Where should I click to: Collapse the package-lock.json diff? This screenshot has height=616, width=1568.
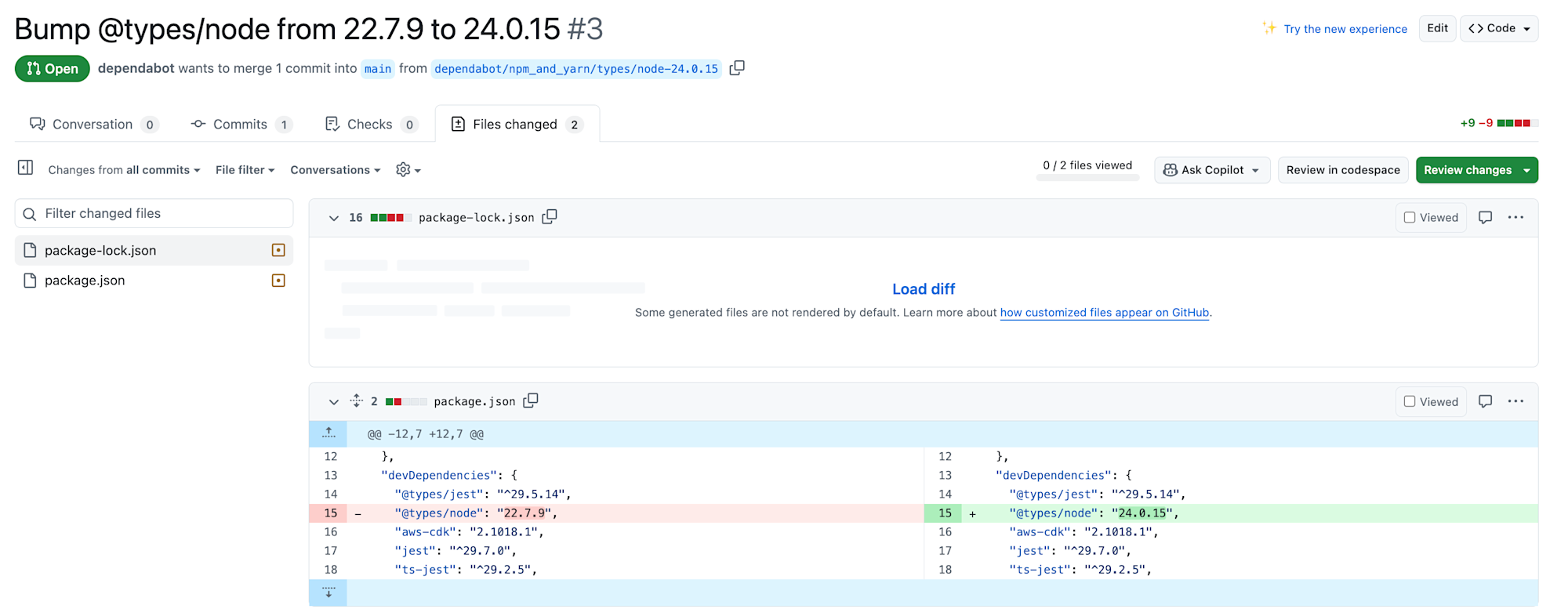point(333,218)
